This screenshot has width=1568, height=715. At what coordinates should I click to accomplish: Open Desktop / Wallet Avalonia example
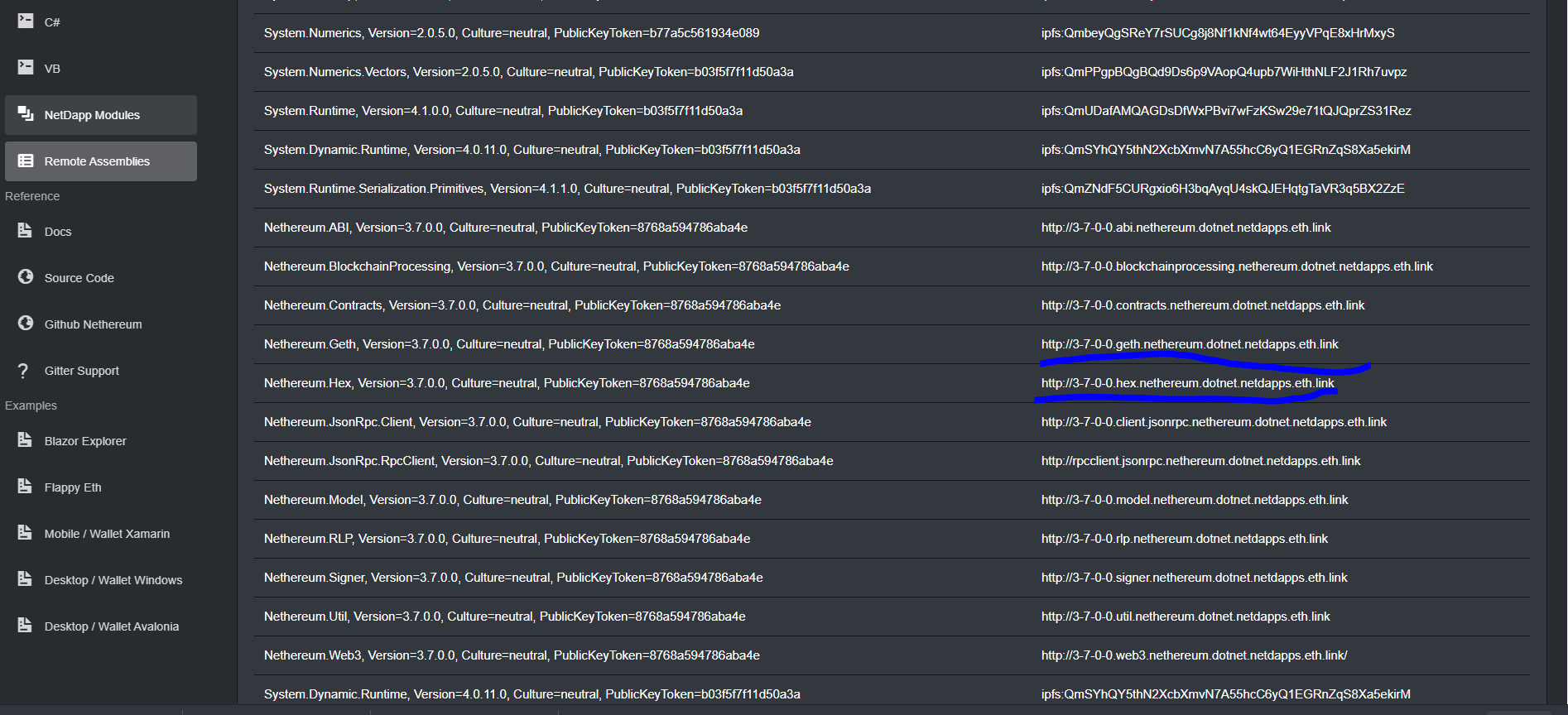(x=101, y=626)
